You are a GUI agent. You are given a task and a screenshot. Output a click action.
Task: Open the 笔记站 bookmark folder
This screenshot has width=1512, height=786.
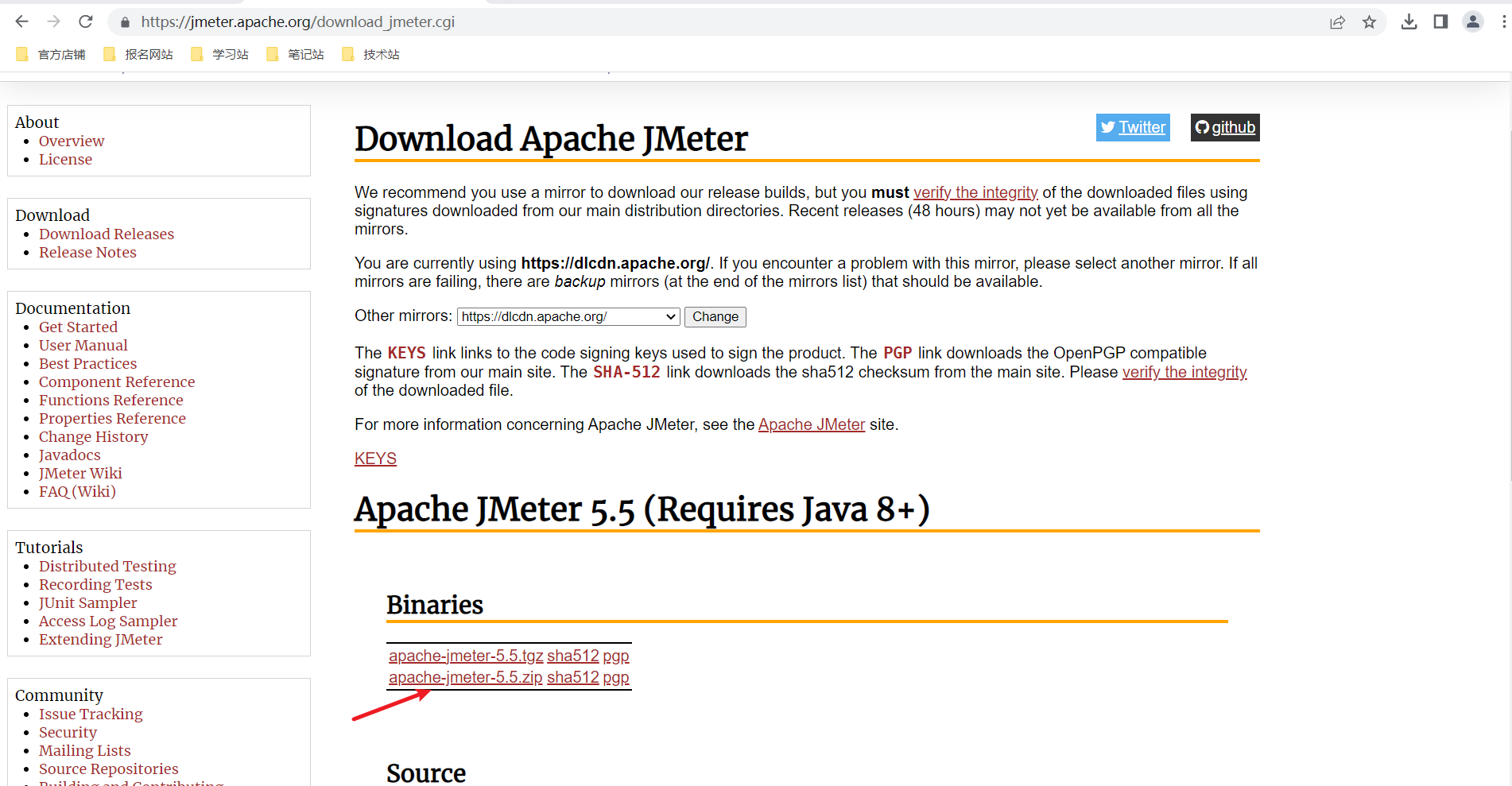[x=295, y=54]
